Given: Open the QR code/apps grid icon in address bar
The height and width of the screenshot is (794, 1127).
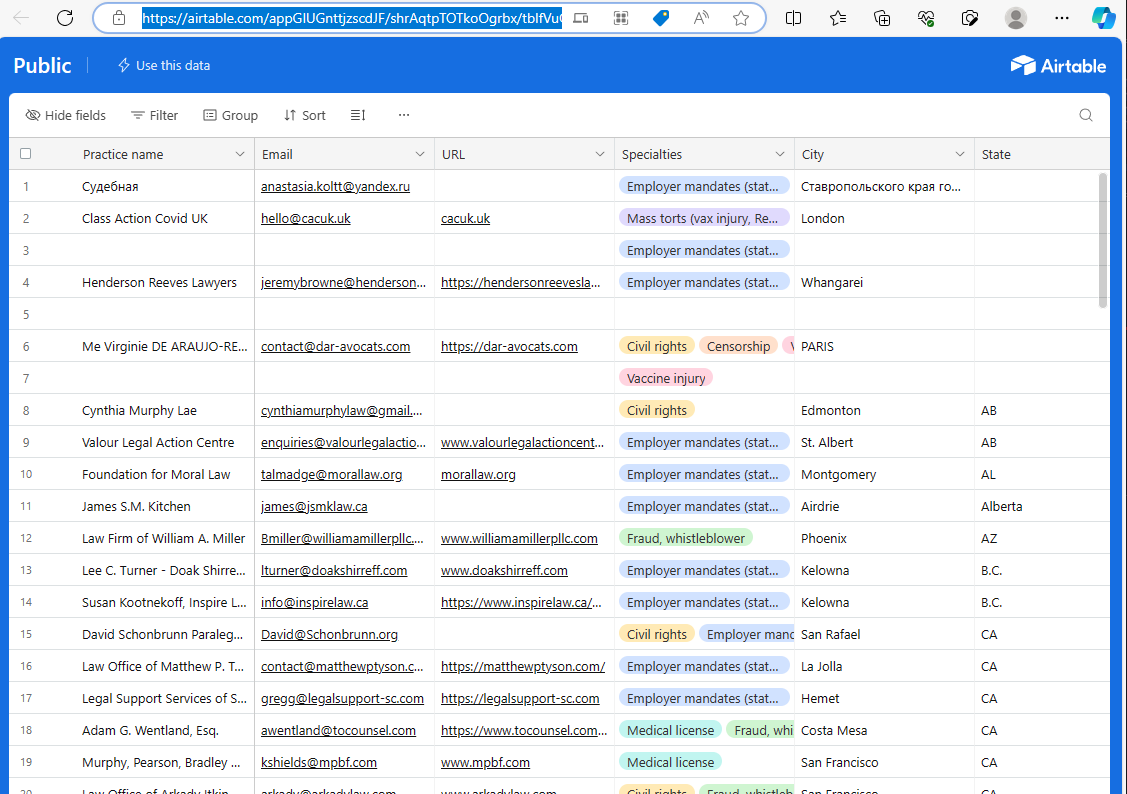Looking at the screenshot, I should (621, 18).
